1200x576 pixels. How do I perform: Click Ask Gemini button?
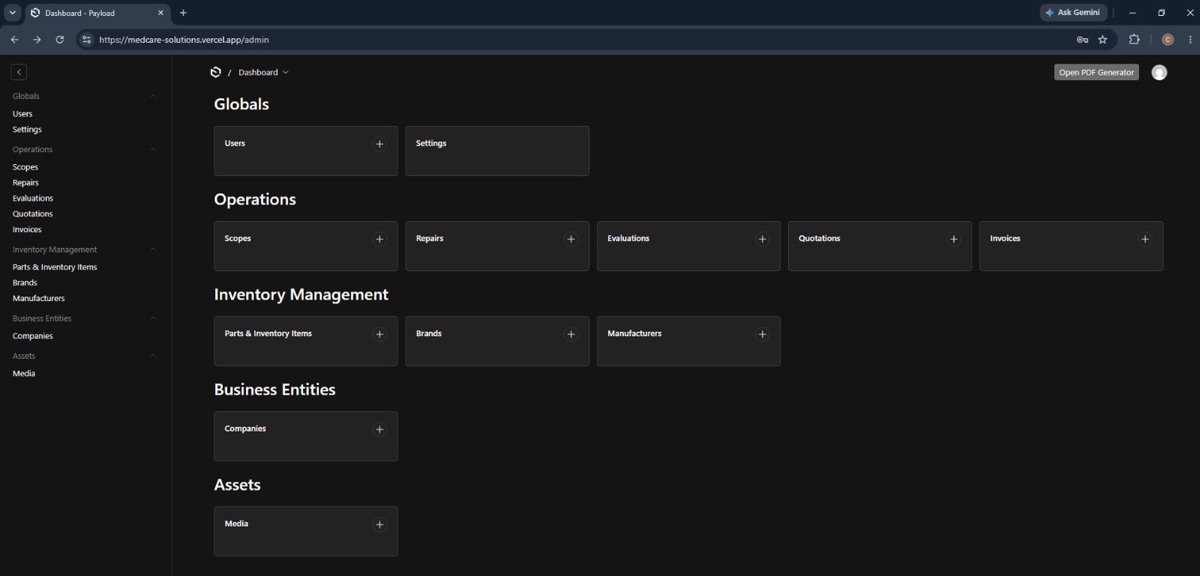pyautogui.click(x=1074, y=13)
